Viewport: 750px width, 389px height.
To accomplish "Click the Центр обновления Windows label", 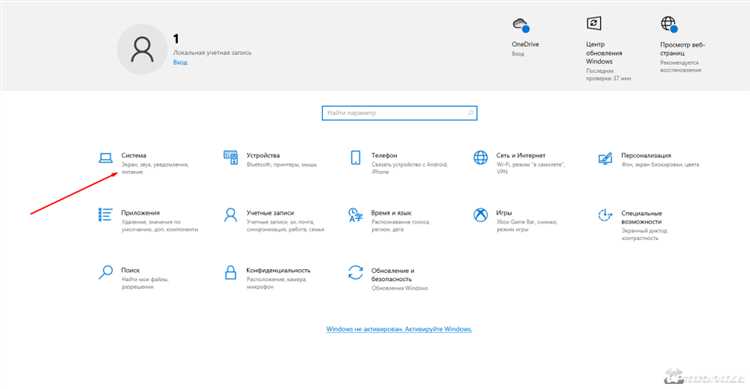I will [604, 53].
